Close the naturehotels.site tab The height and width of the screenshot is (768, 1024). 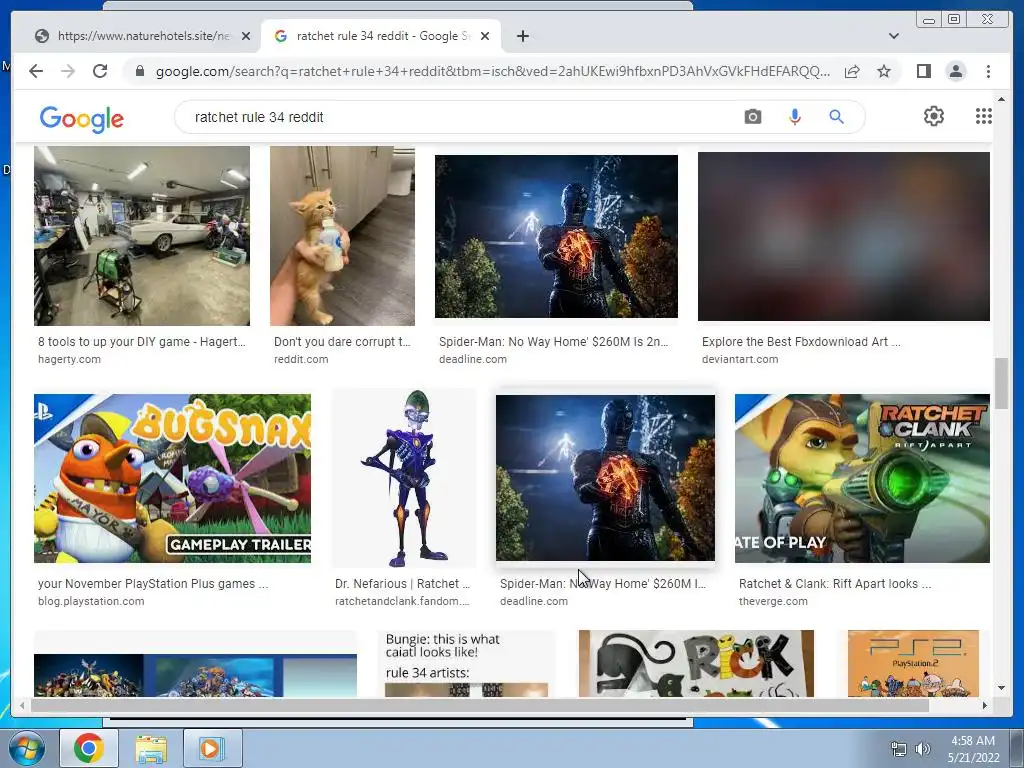click(246, 36)
